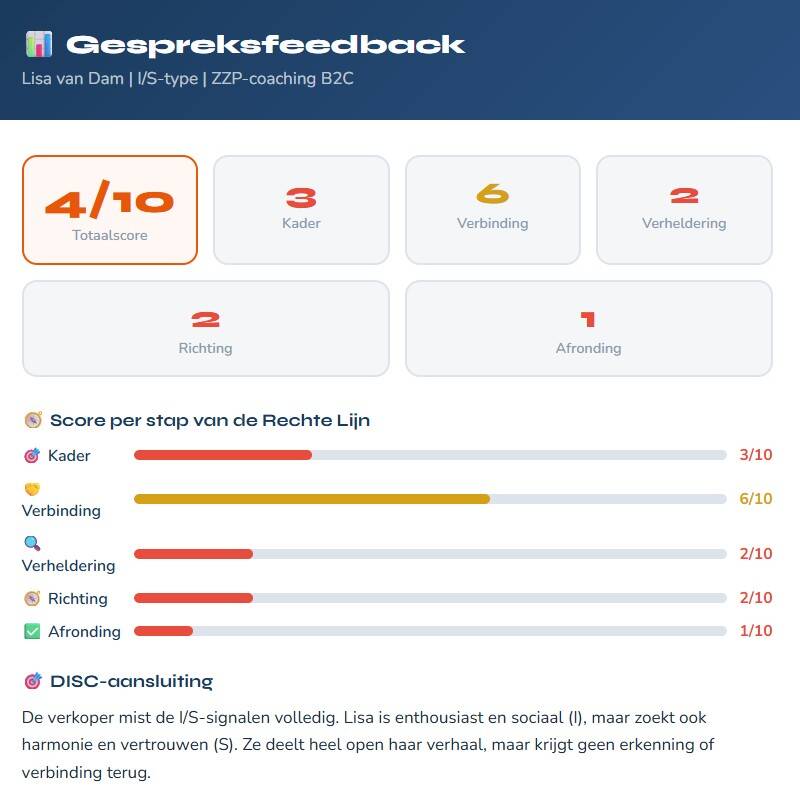The width and height of the screenshot is (800, 802).
Task: Select the 4/10 Totaalscore card
Action: [x=110, y=210]
